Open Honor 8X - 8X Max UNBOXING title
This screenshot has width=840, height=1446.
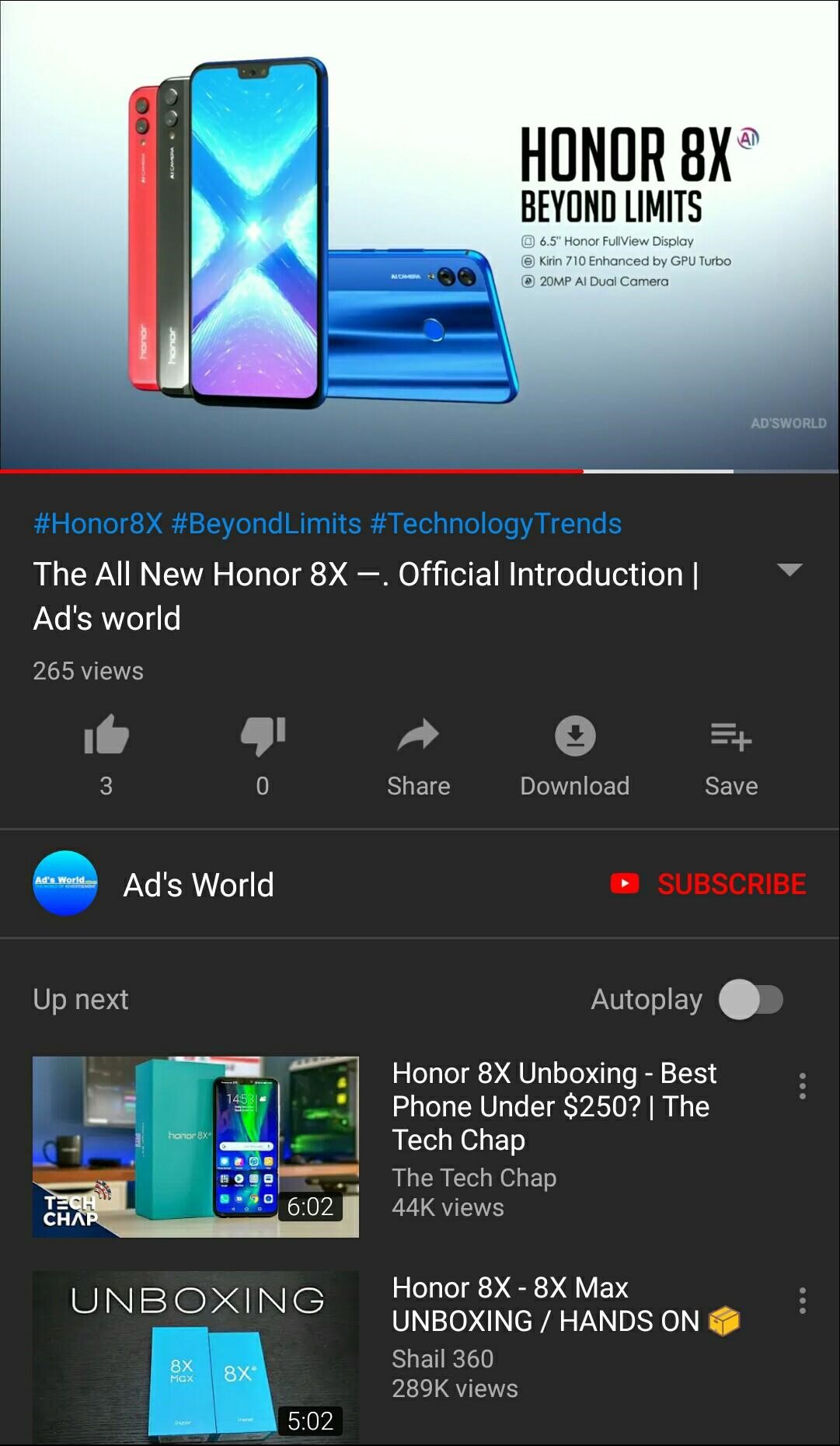click(x=566, y=1305)
